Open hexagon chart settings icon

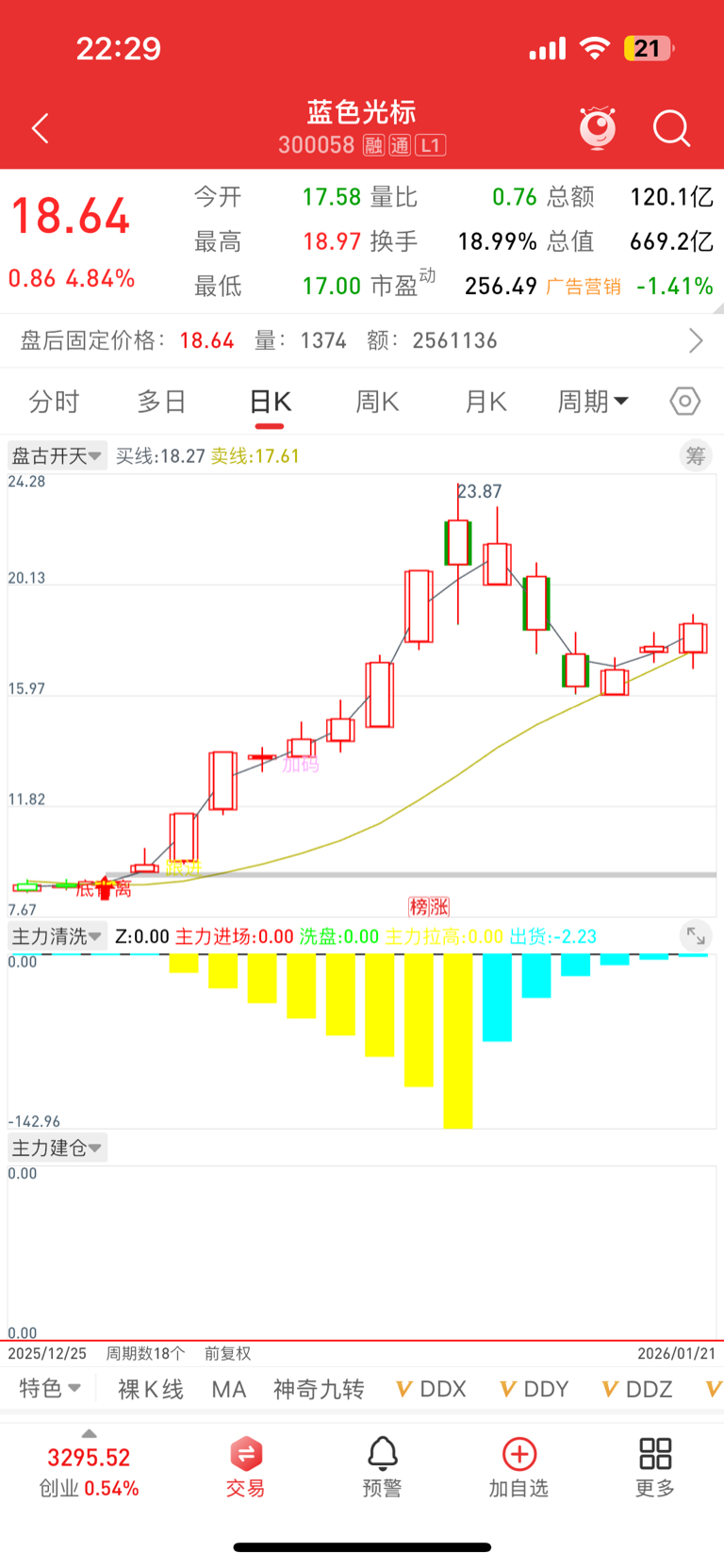click(685, 402)
